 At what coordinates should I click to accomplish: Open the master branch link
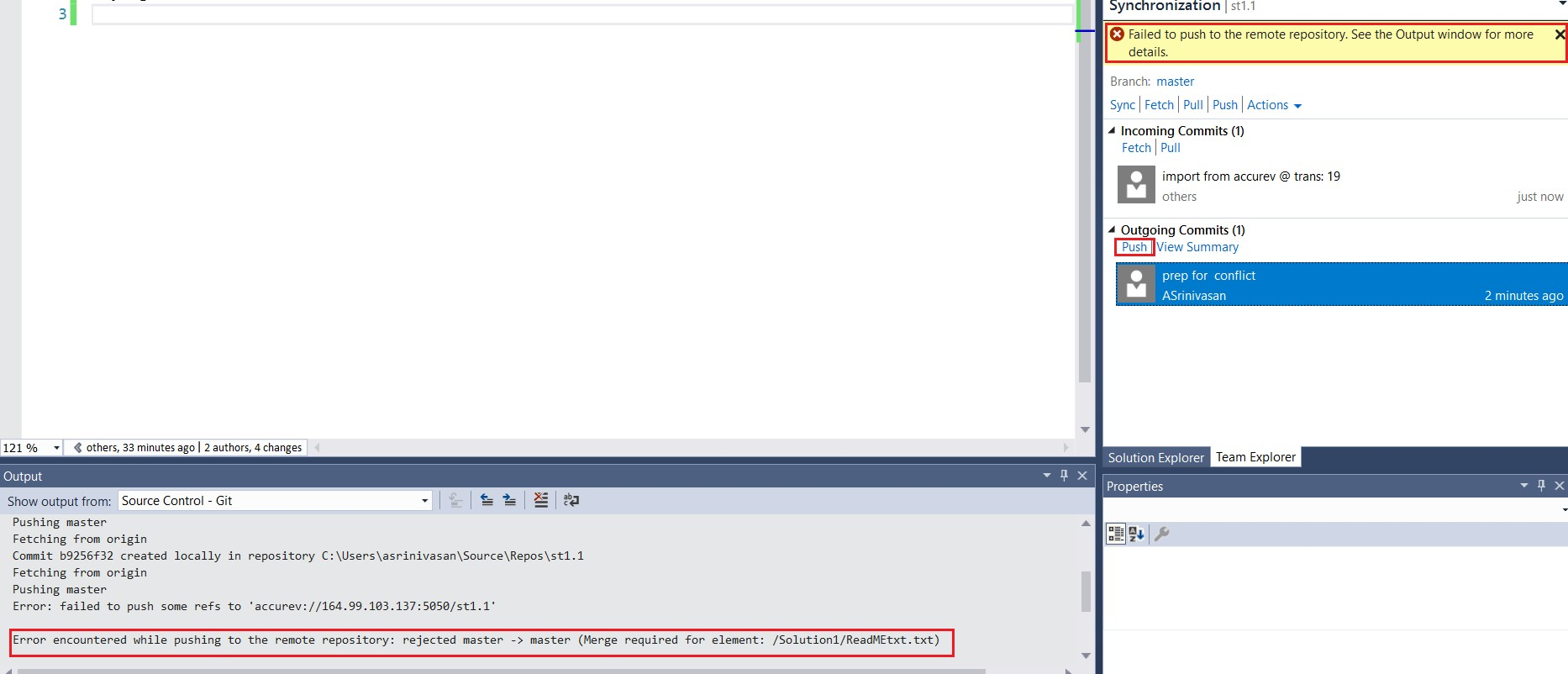(1175, 82)
